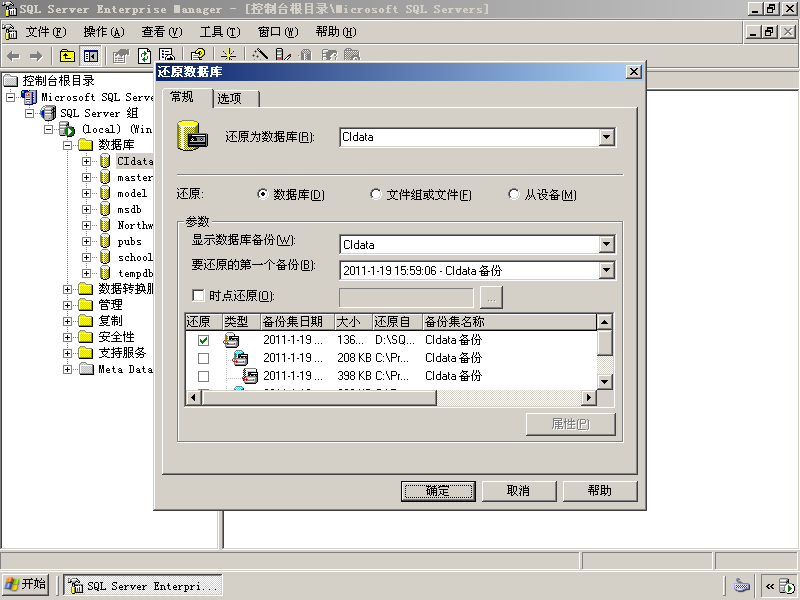Screen dimensions: 800x600
Task: Click the tempdb database cylinder icon
Action: tap(105, 273)
